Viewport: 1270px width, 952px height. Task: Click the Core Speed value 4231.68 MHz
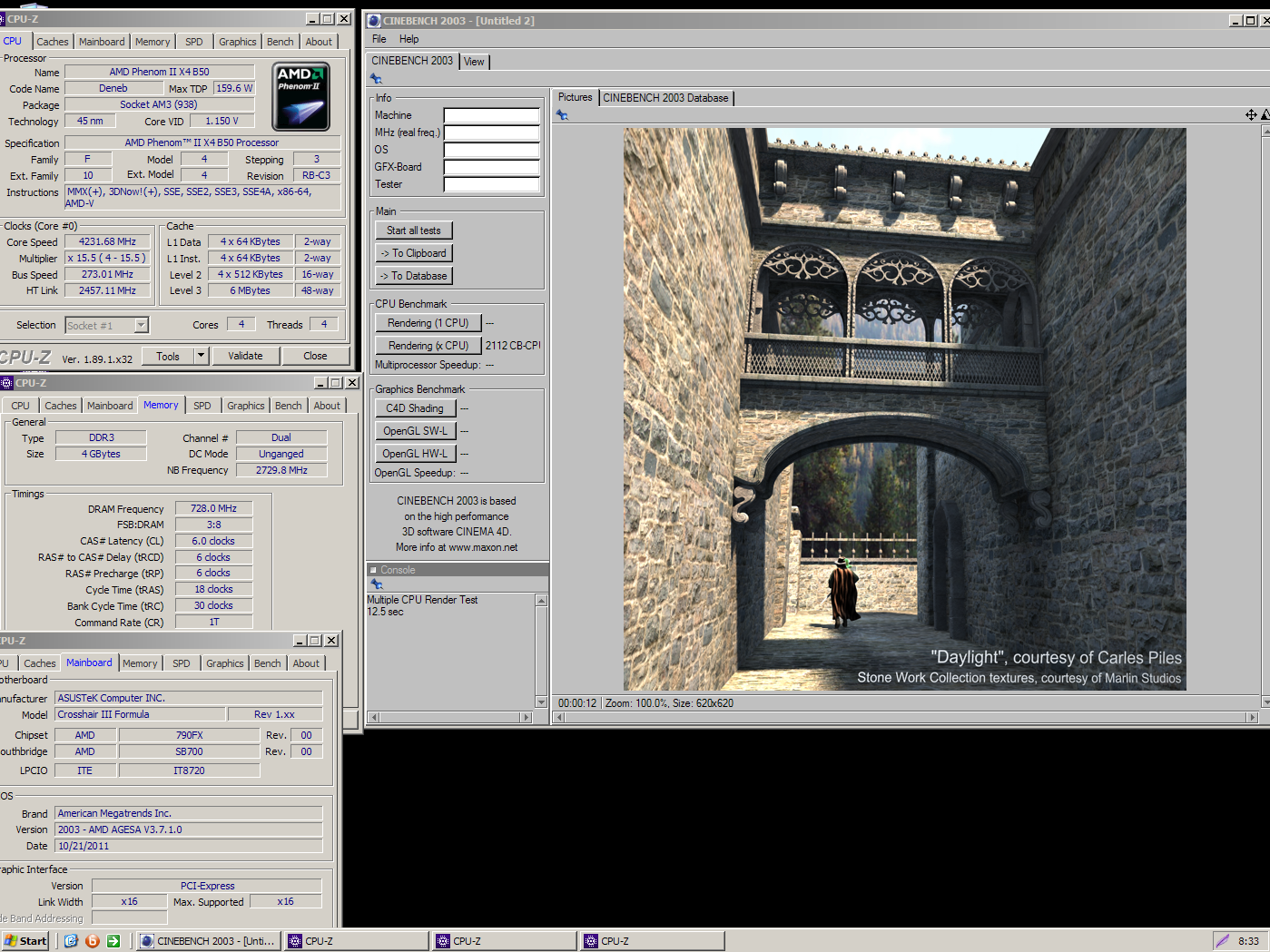[x=107, y=242]
